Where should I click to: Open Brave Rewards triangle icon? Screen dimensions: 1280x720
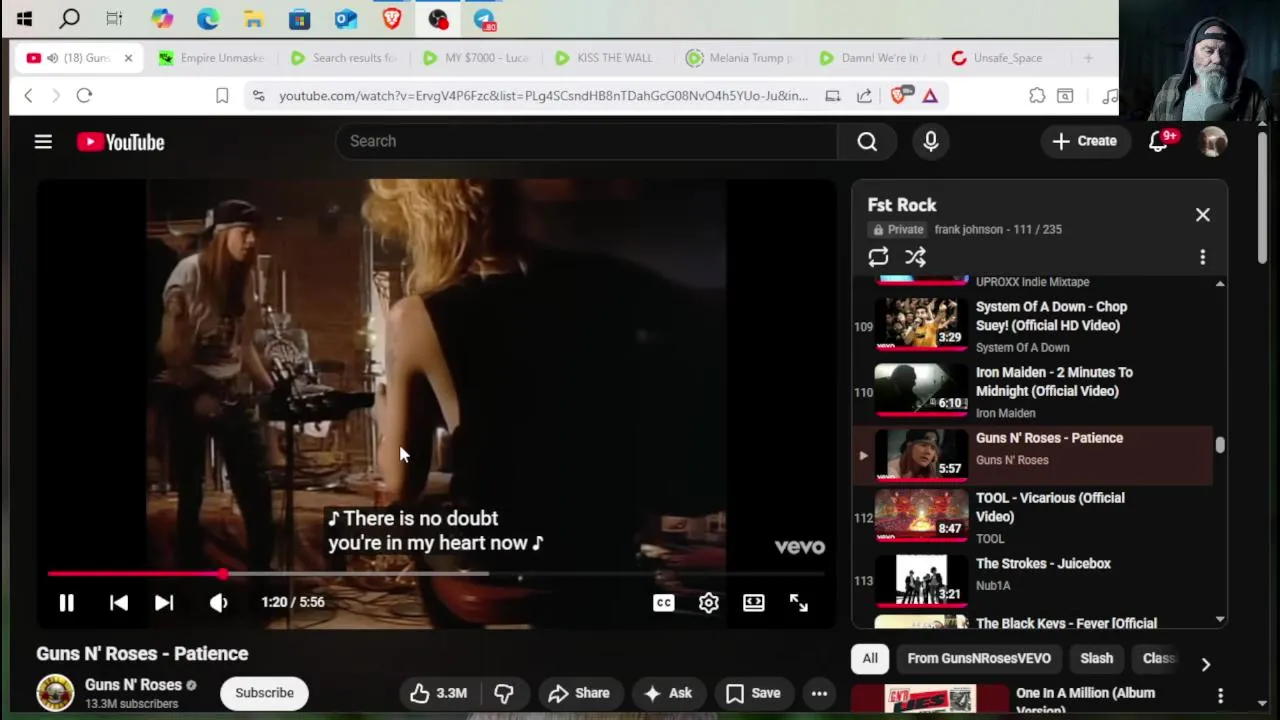[930, 96]
